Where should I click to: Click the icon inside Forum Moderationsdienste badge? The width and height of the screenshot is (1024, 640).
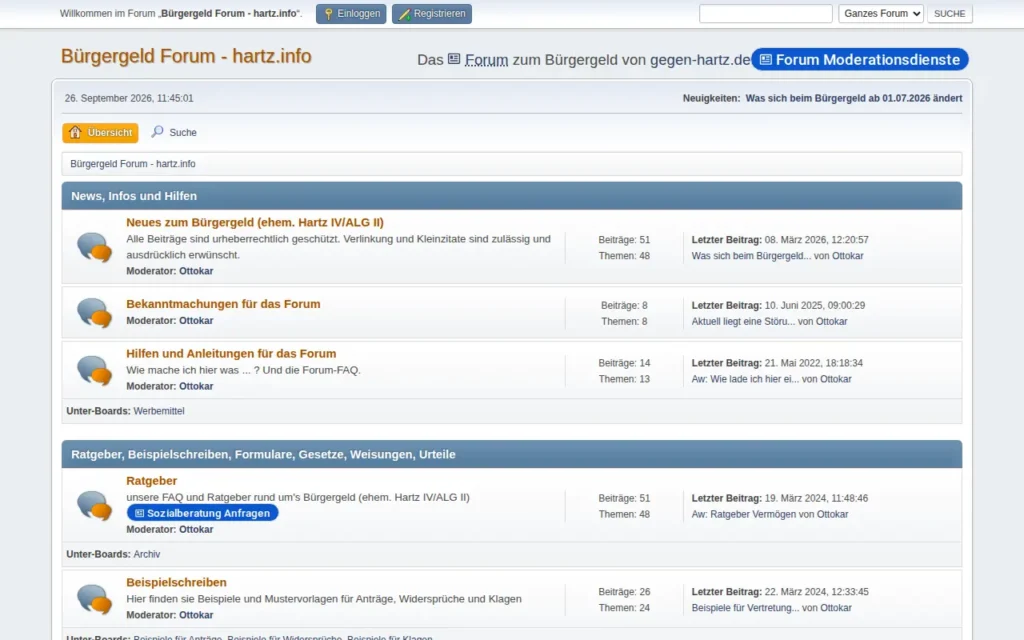765,59
